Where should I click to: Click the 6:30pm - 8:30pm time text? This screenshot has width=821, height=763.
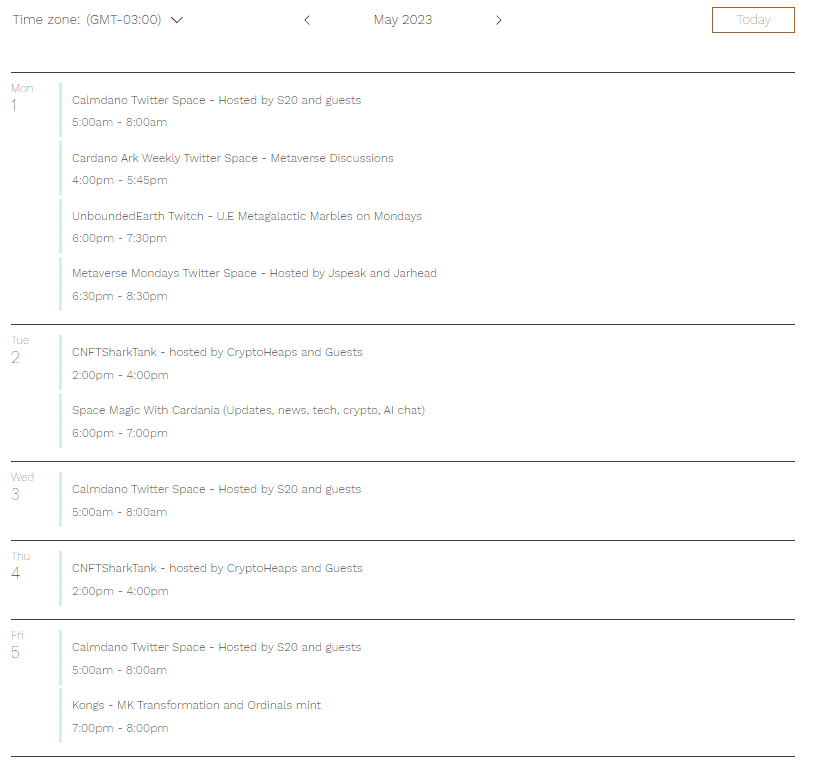click(120, 296)
